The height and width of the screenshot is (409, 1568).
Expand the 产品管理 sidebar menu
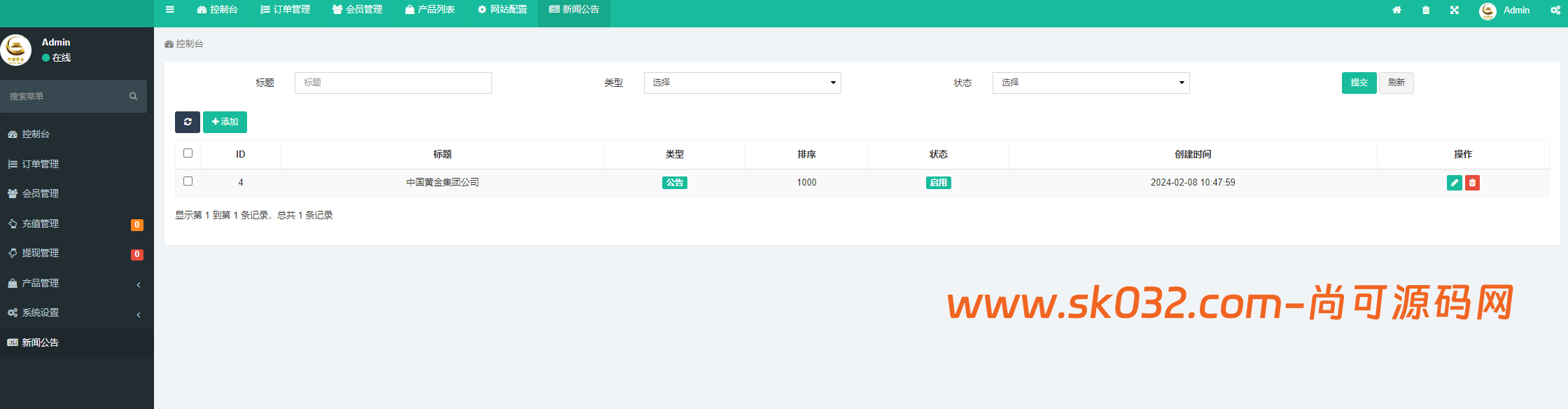coord(77,283)
